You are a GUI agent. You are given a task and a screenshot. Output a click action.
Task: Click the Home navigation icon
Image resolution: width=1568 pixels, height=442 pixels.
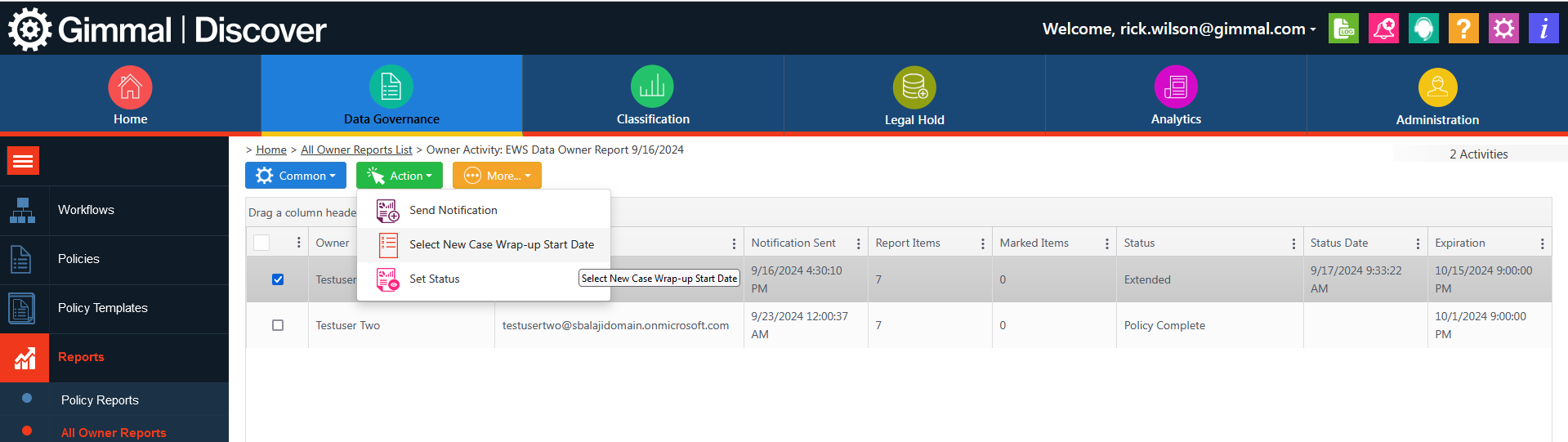point(130,87)
